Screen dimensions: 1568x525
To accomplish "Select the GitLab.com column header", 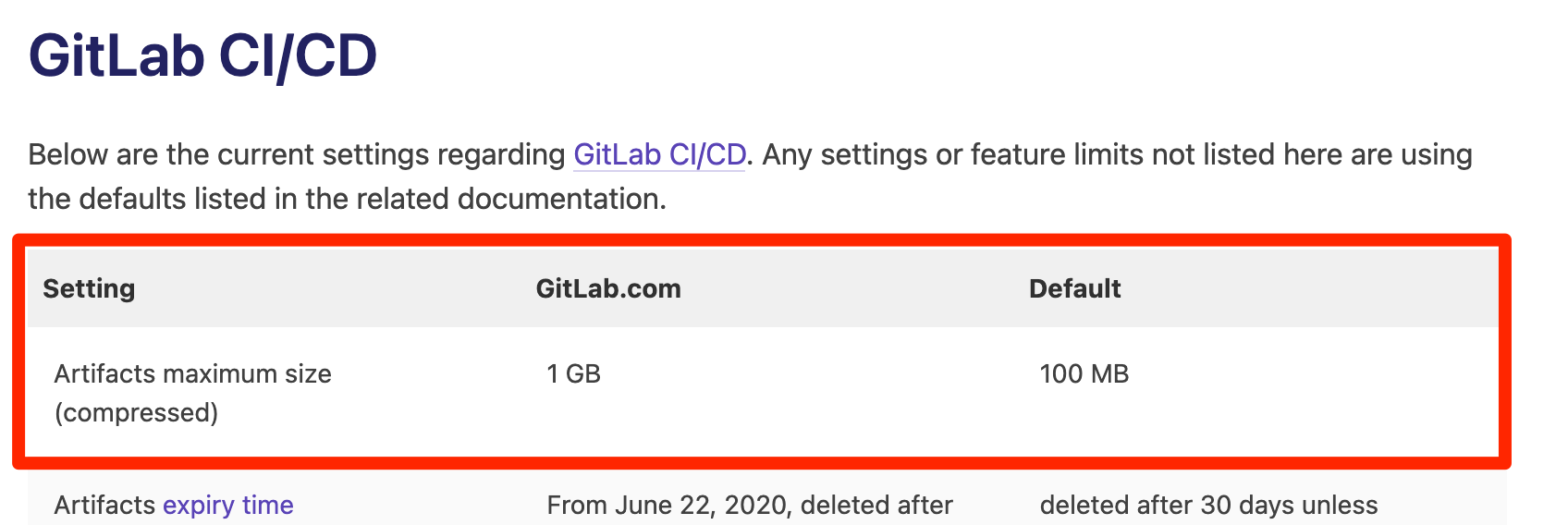I will [608, 288].
